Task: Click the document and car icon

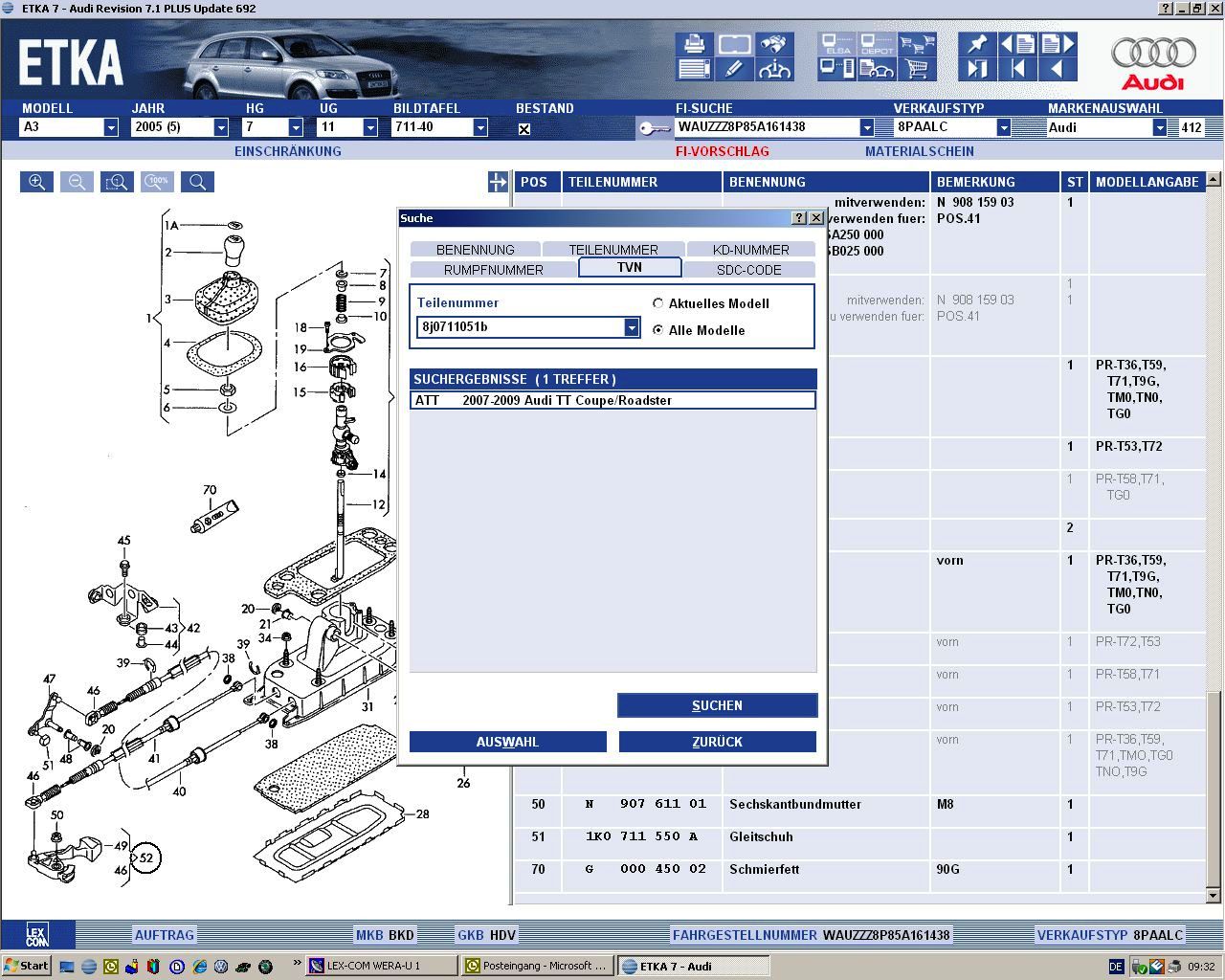Action: 878,69
